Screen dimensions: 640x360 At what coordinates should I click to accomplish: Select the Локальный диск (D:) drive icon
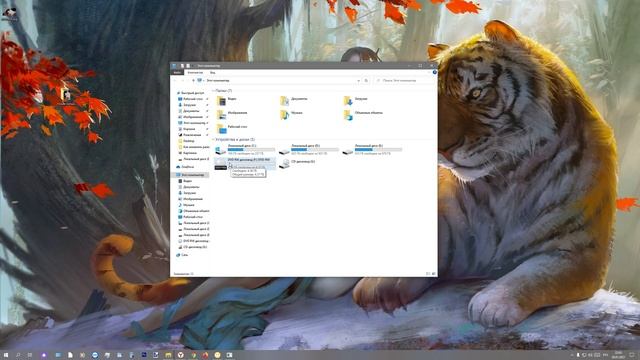click(x=284, y=151)
